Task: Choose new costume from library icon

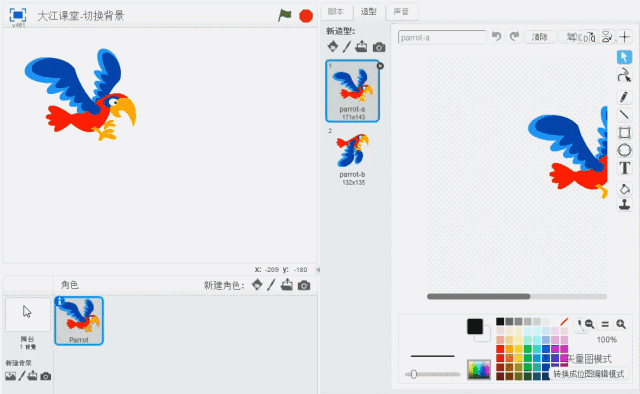Action: [333, 47]
